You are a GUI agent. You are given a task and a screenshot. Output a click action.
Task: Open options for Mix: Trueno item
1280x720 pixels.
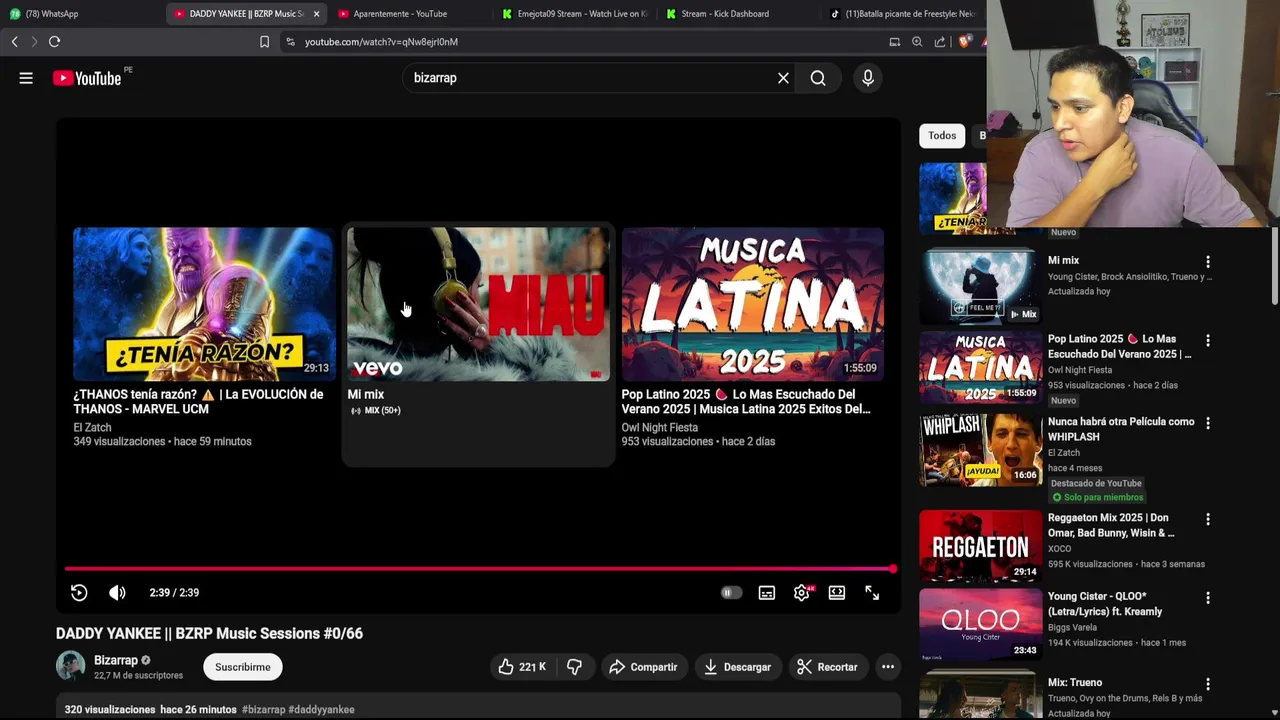(x=1208, y=684)
